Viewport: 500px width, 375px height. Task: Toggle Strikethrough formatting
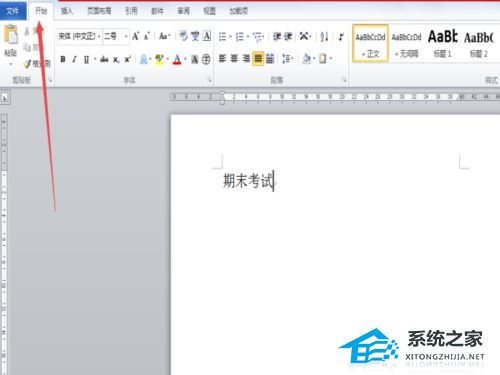pos(104,59)
